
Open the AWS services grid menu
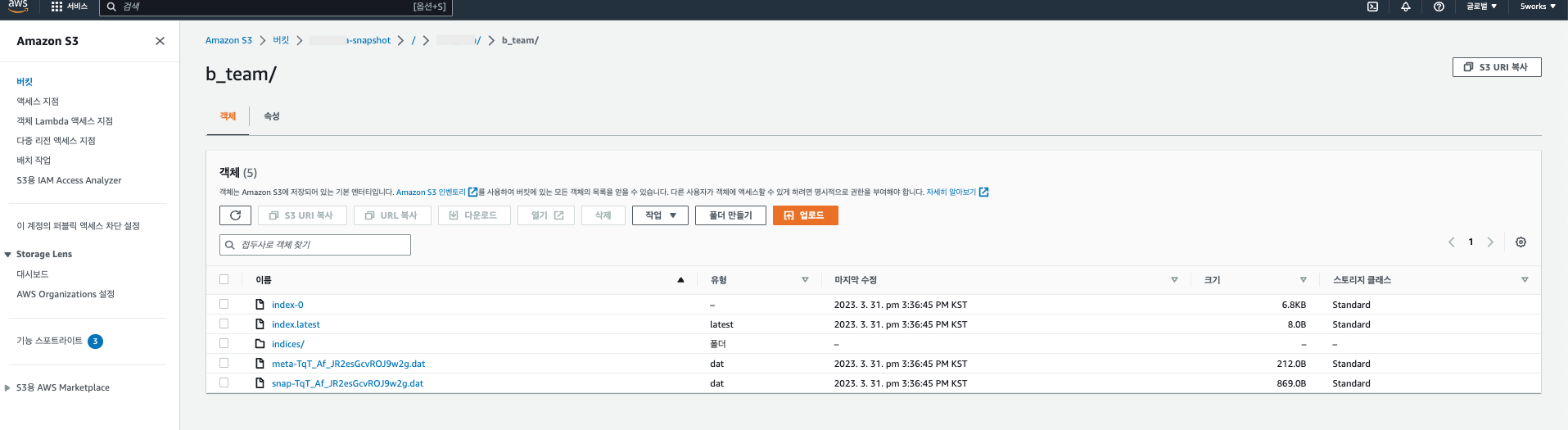pyautogui.click(x=56, y=7)
